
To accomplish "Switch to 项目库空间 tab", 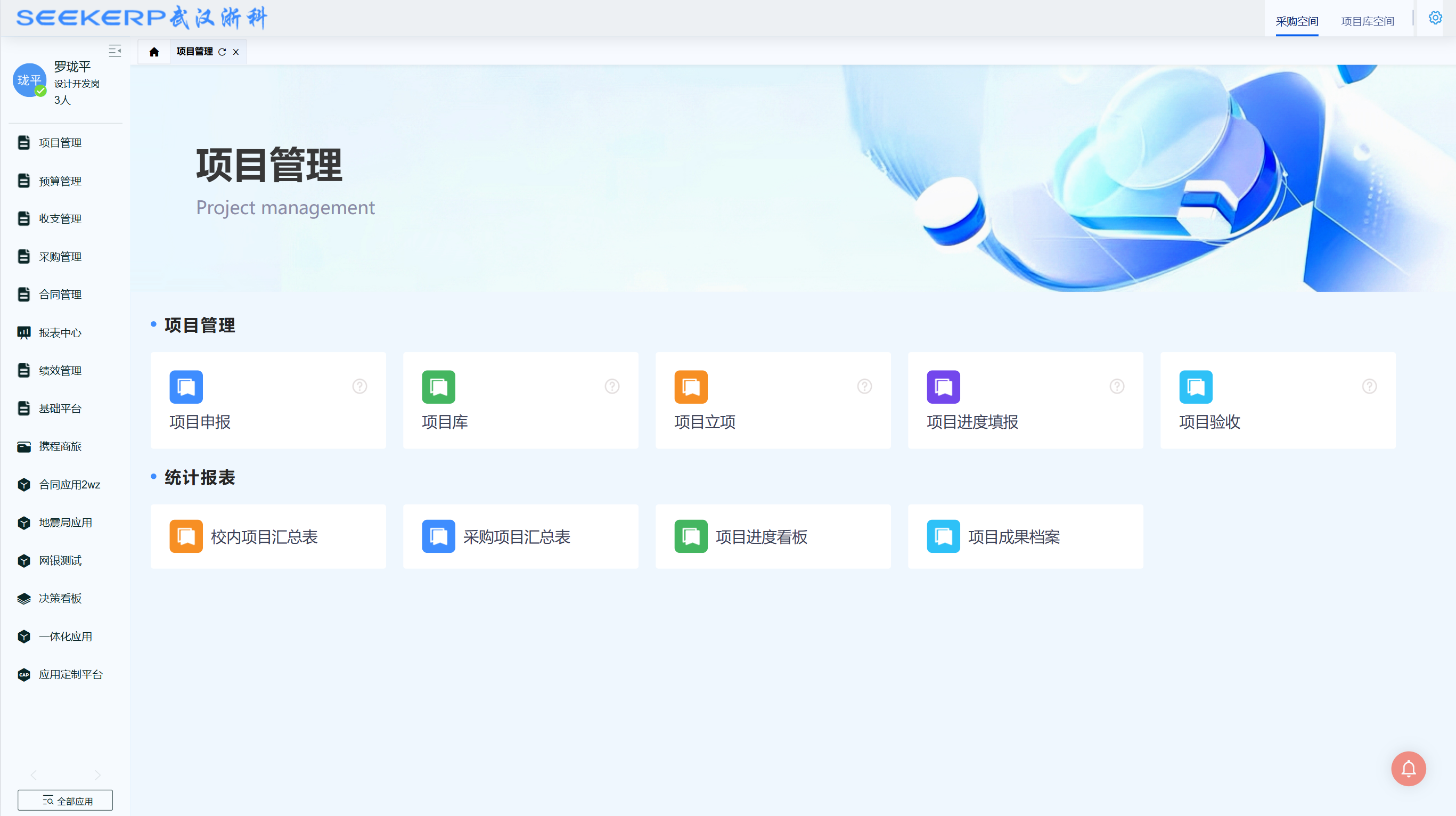I will point(1367,21).
